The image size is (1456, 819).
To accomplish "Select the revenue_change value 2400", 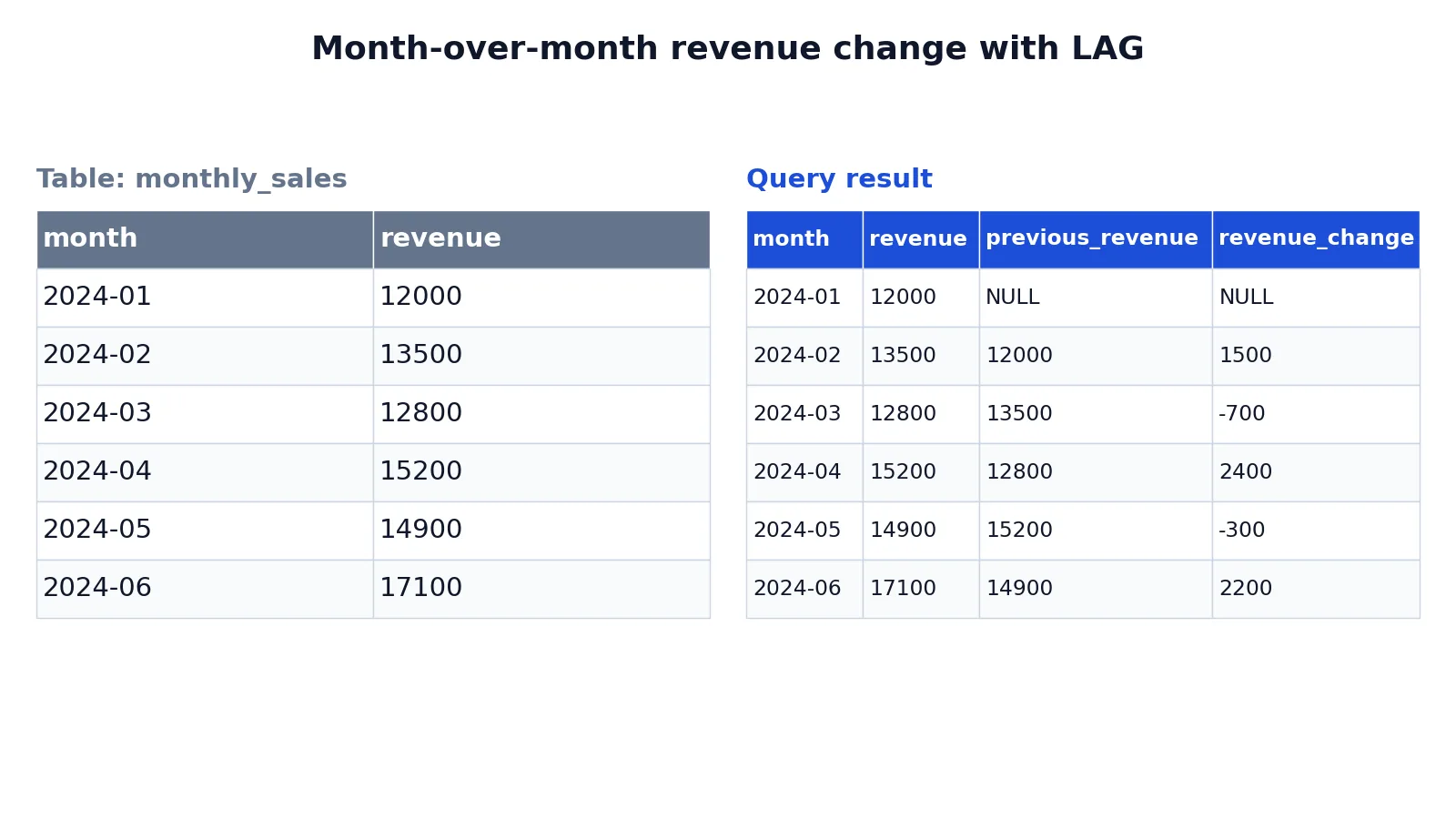I will pyautogui.click(x=1316, y=472).
